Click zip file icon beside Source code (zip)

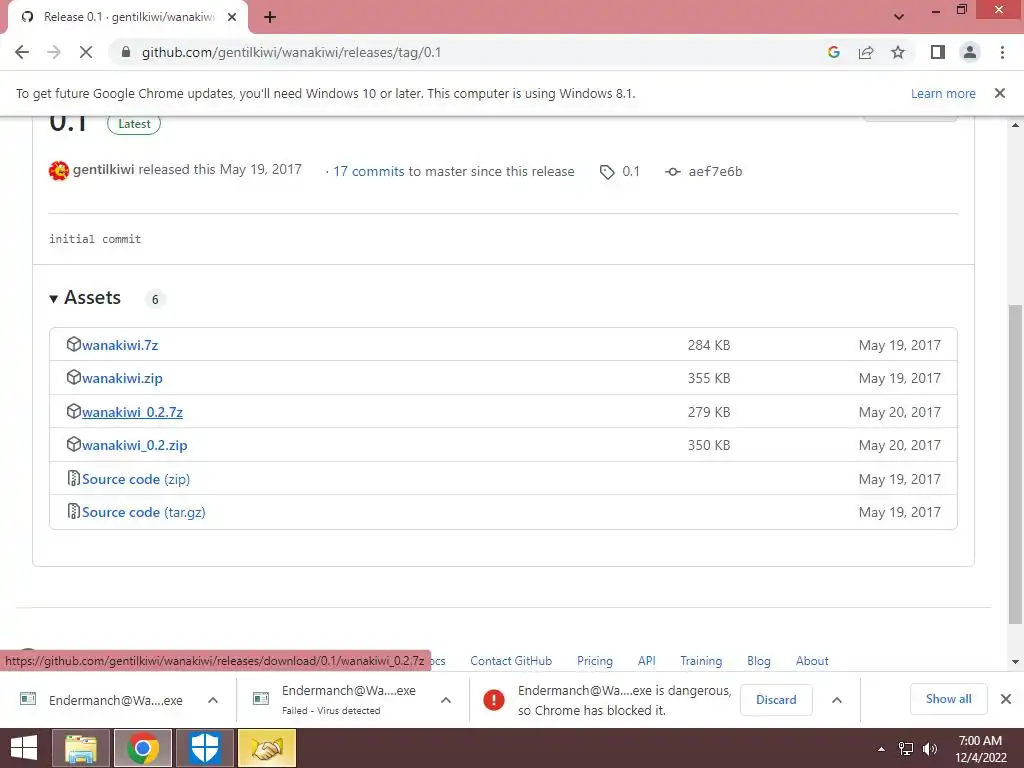(x=74, y=478)
